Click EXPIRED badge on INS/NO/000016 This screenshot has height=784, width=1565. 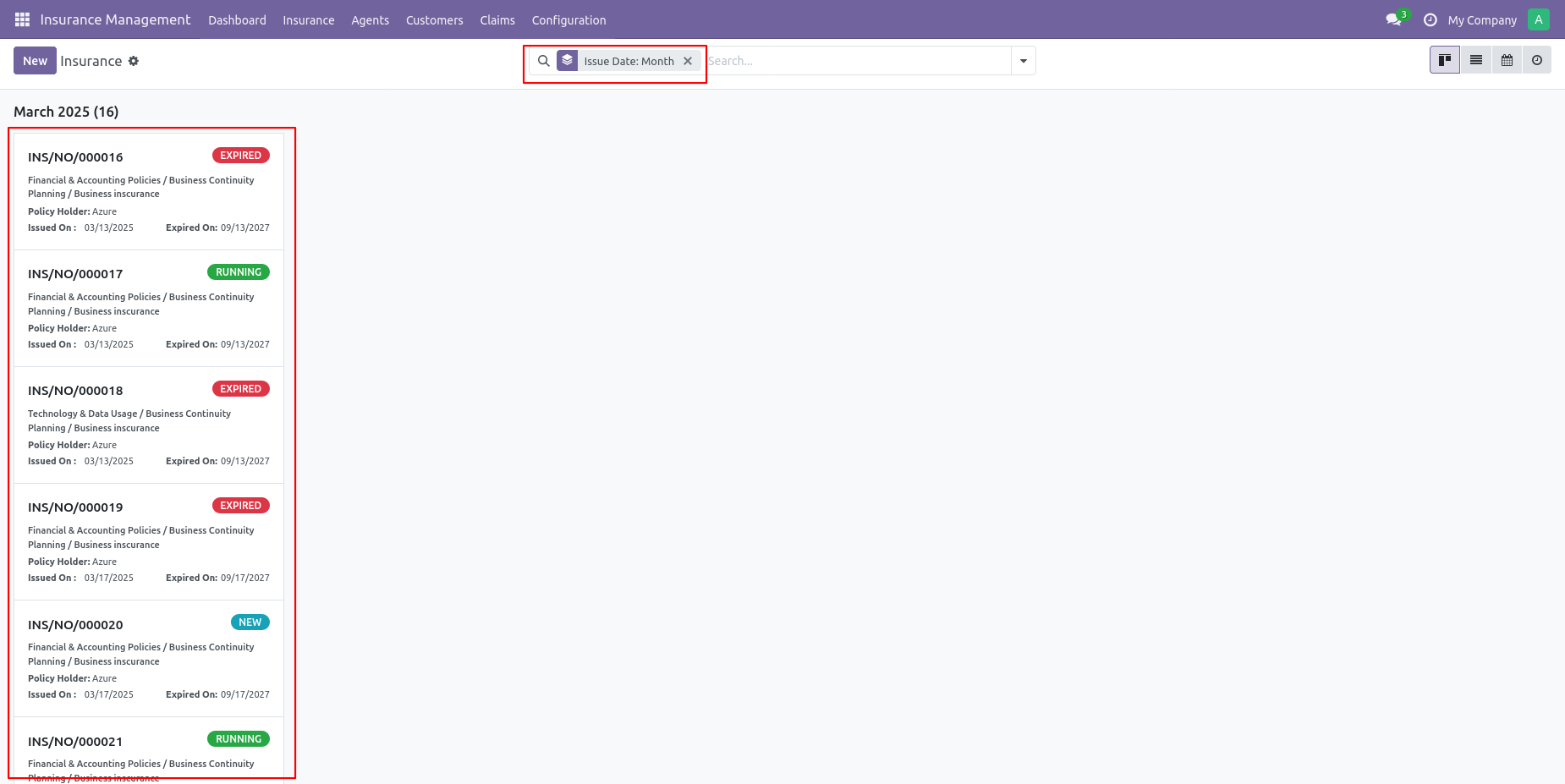(x=241, y=156)
